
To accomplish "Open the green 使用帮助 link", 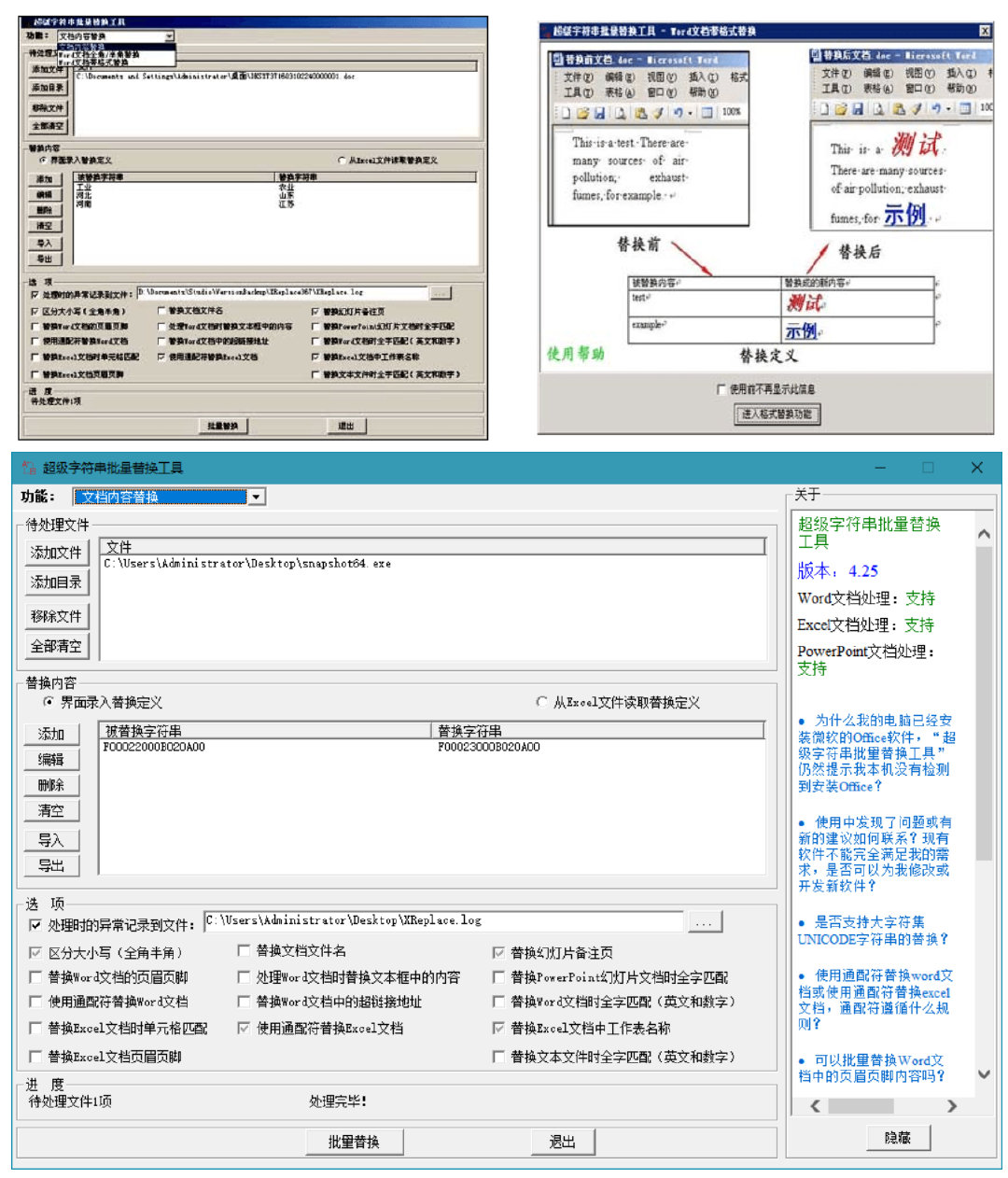I will tap(575, 354).
